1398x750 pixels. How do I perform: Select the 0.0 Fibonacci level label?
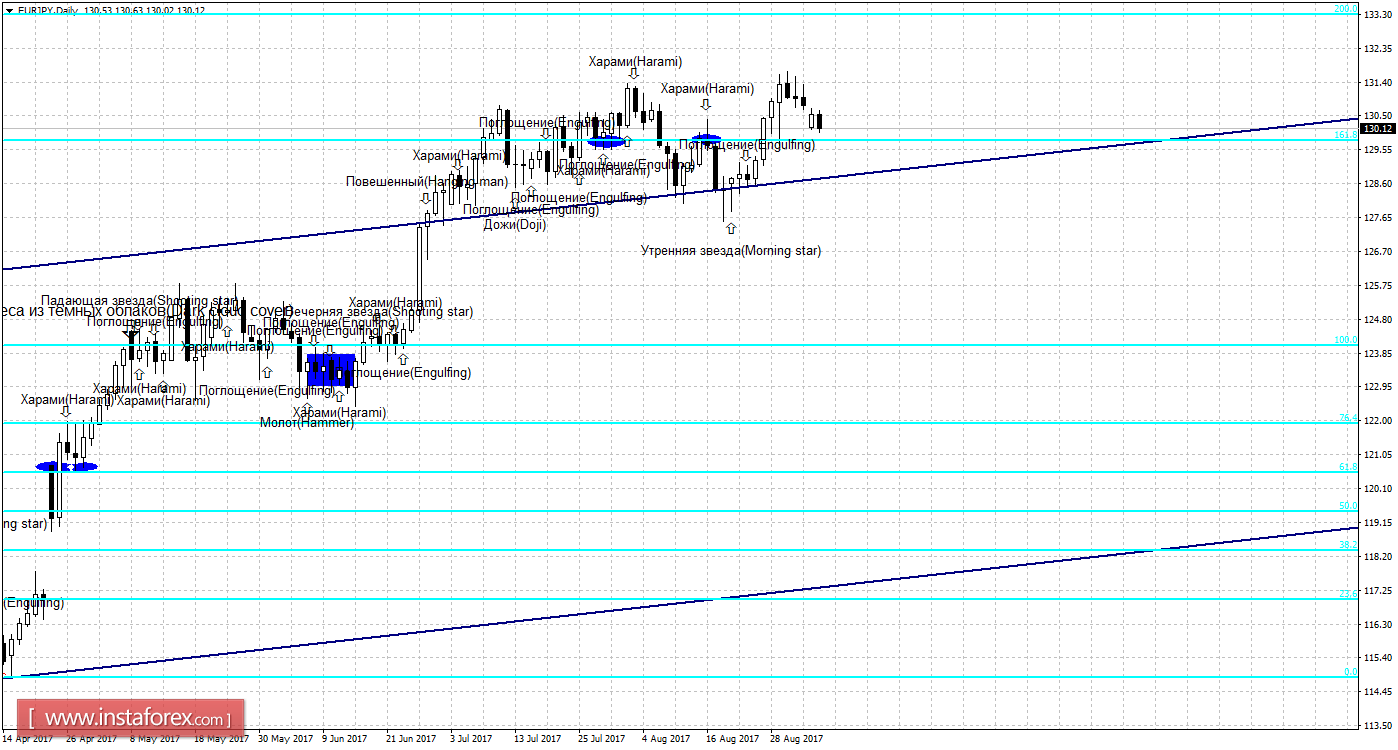tap(1350, 672)
